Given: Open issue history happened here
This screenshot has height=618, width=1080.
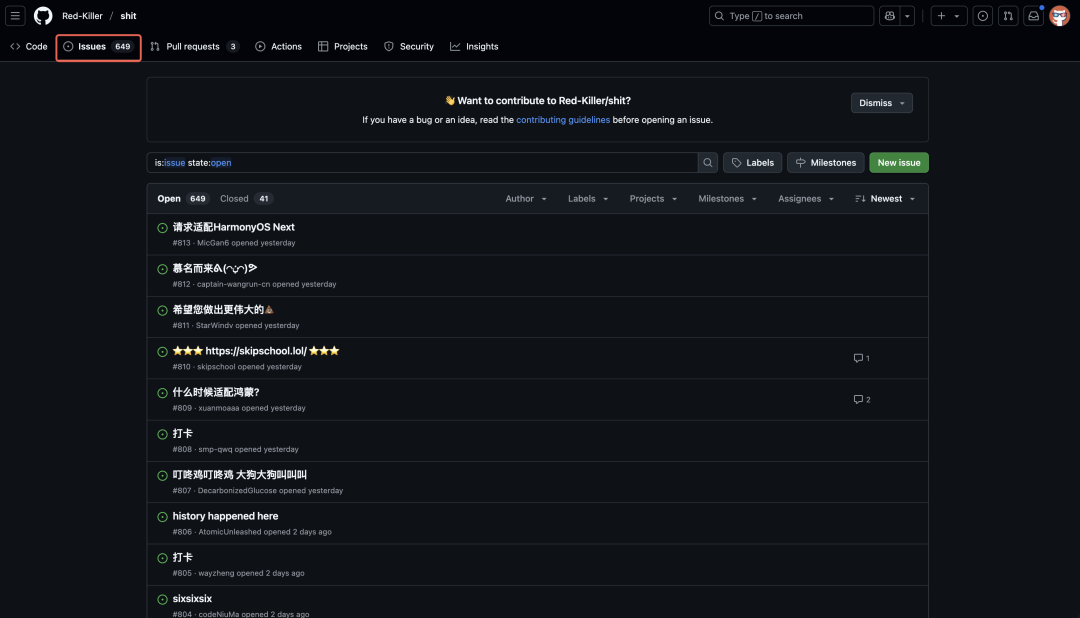Looking at the screenshot, I should click(225, 516).
